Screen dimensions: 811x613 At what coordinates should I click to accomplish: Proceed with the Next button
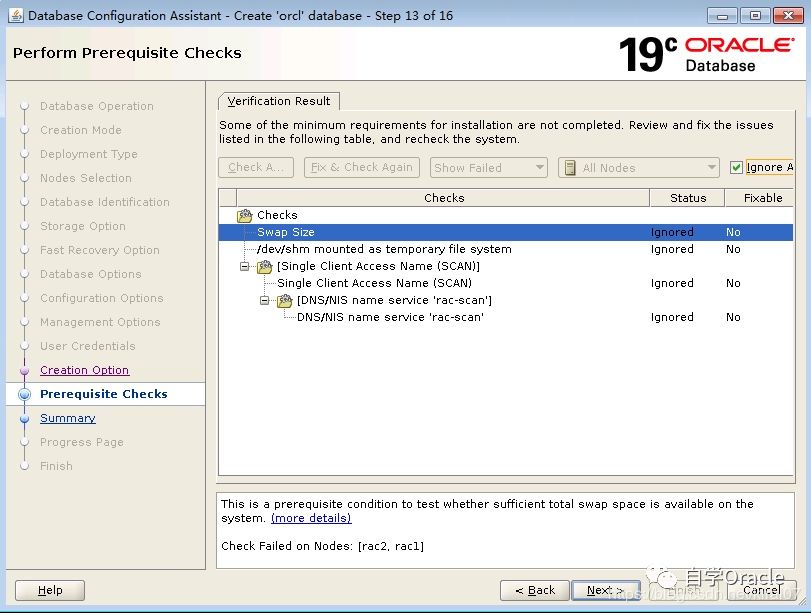click(606, 590)
